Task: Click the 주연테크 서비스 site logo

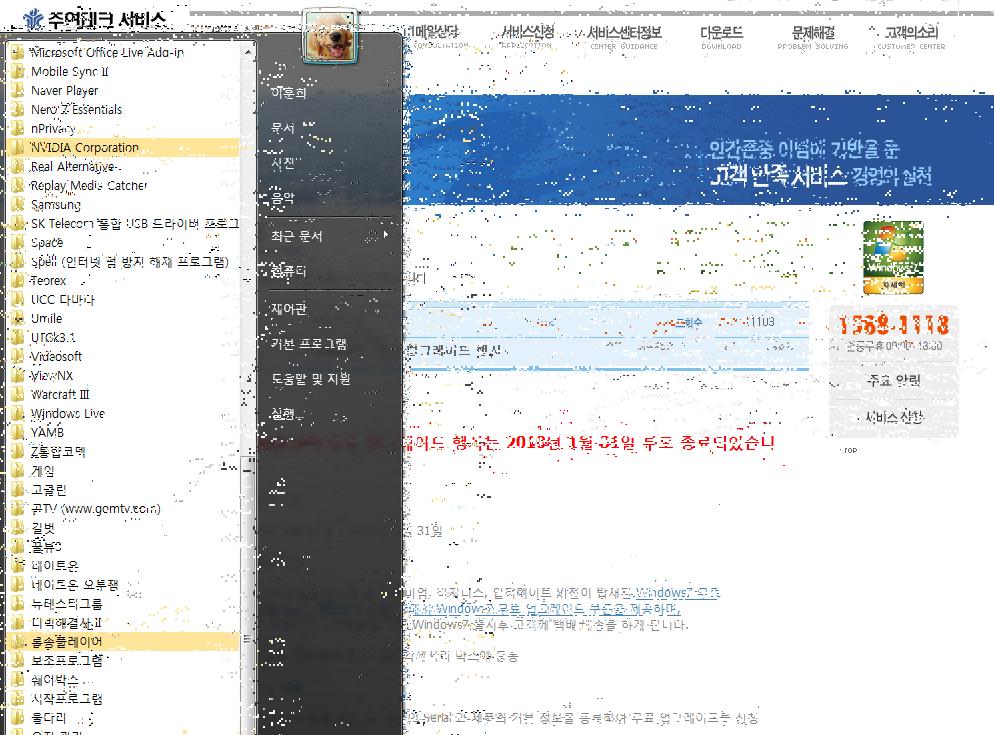Action: point(95,19)
